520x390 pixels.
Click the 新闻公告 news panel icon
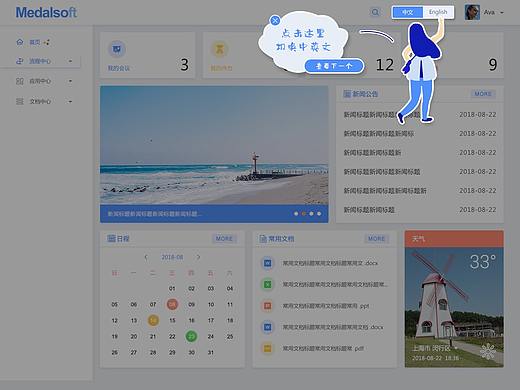(x=347, y=94)
